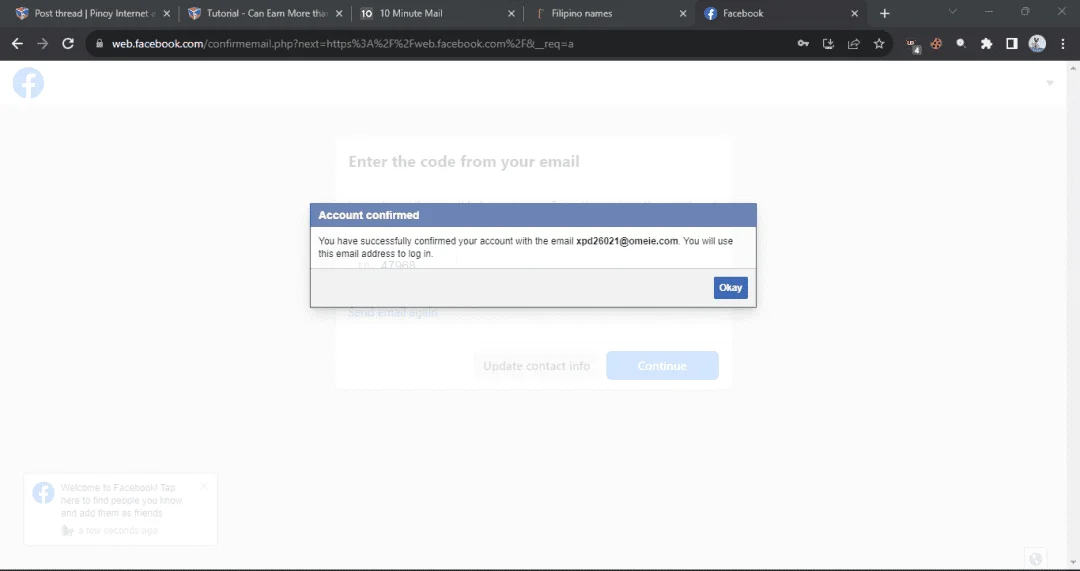Click the Update contact info button
Image resolution: width=1080 pixels, height=571 pixels.
coord(536,366)
